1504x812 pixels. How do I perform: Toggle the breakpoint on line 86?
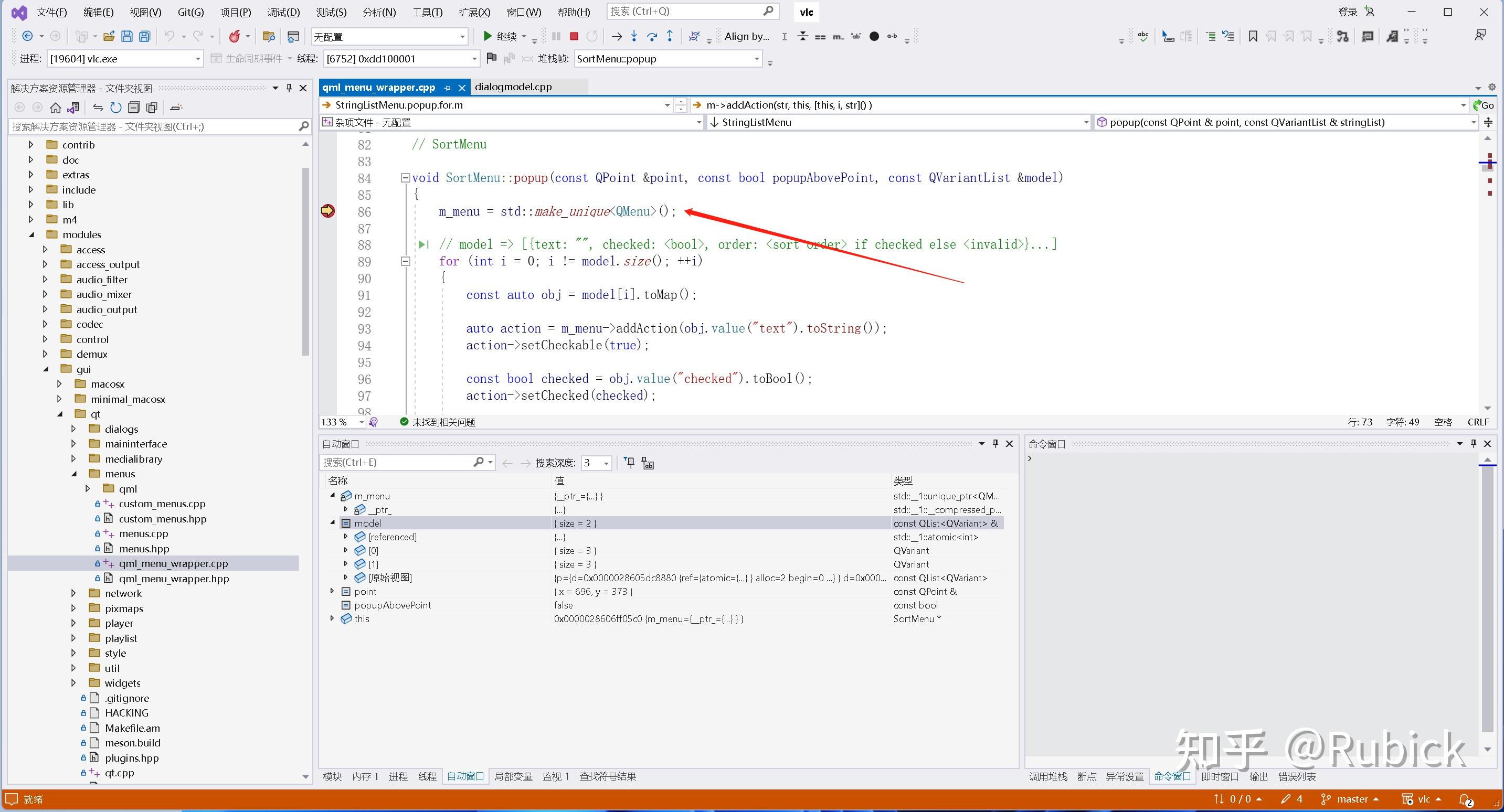(x=328, y=211)
